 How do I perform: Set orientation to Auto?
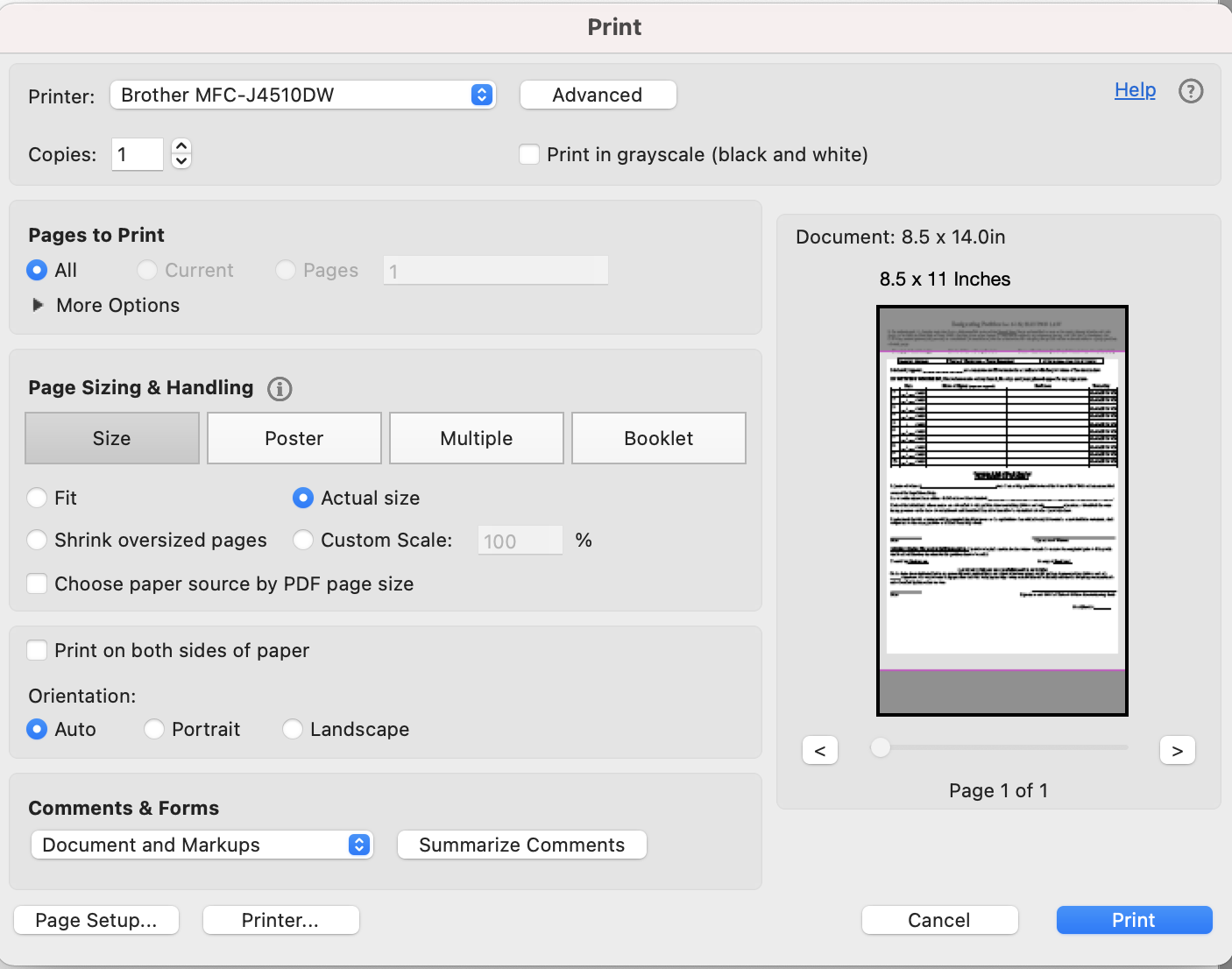(37, 729)
